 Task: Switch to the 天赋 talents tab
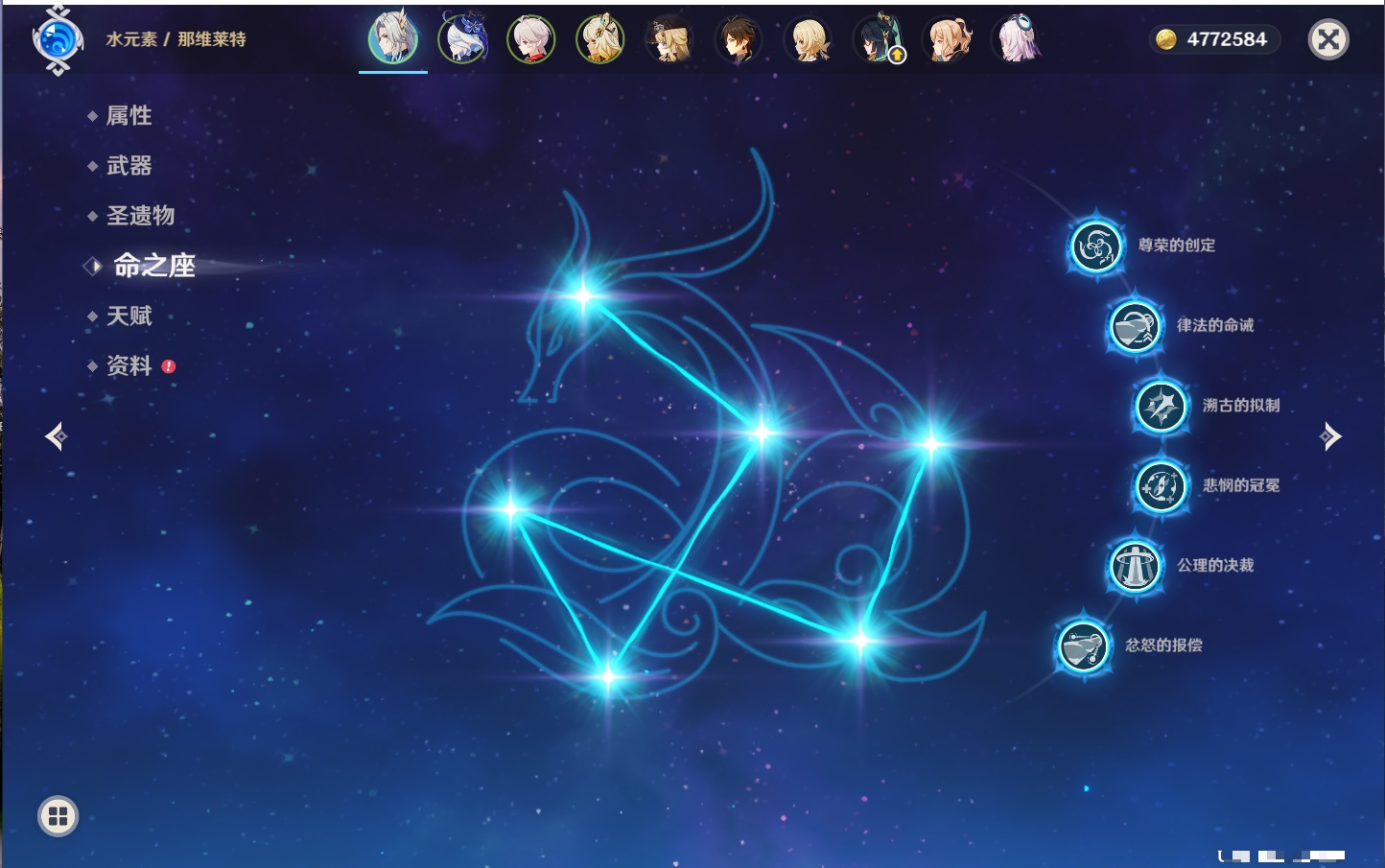(x=129, y=317)
